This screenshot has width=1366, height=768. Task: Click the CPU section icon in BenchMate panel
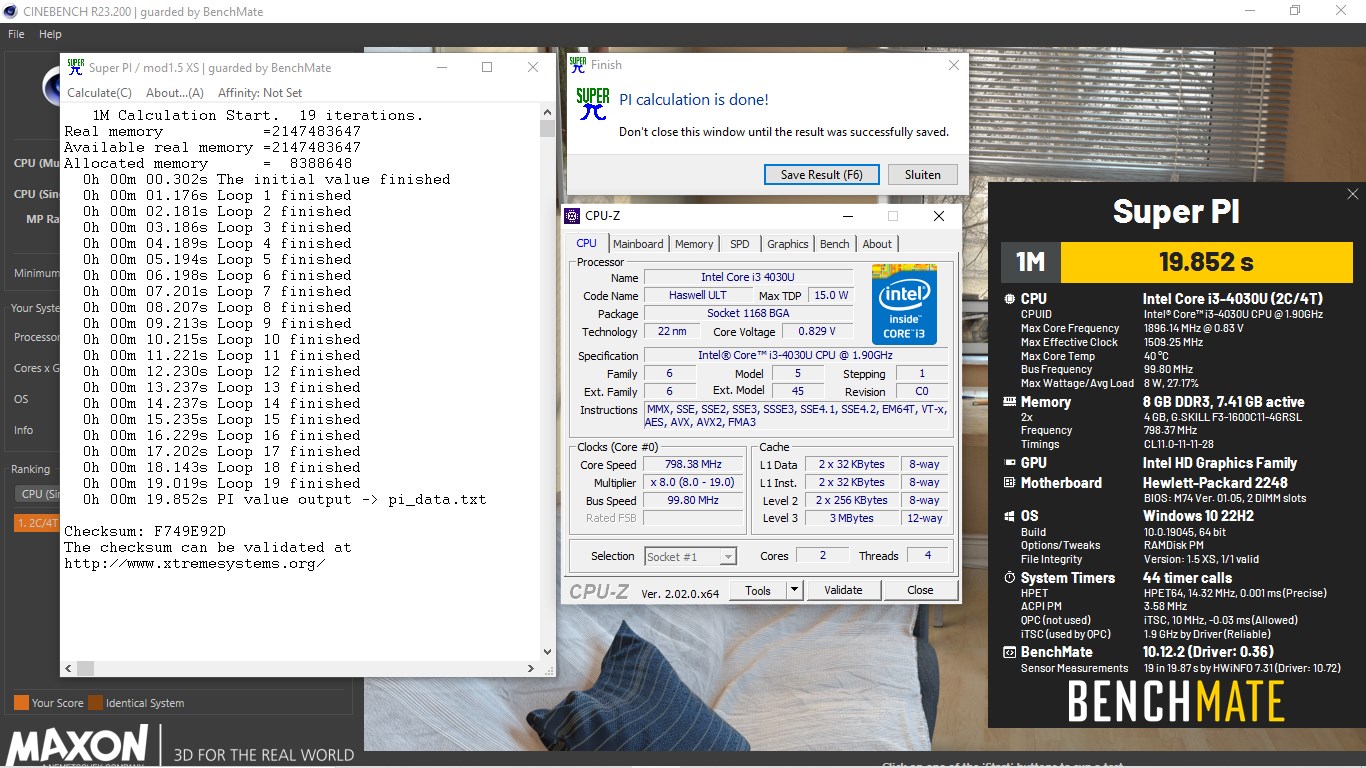(1009, 299)
